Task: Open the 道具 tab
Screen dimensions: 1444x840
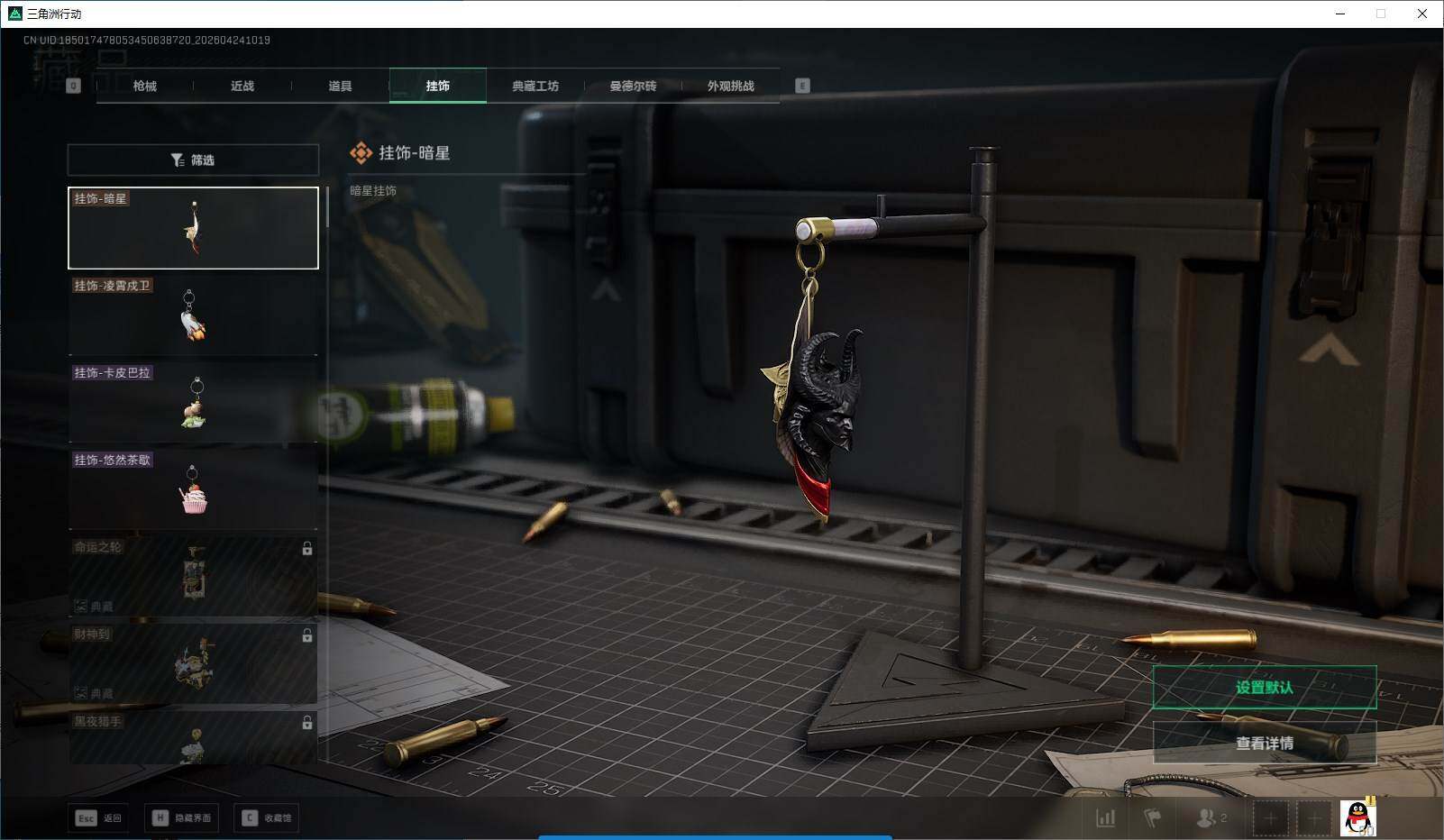Action: coord(340,86)
